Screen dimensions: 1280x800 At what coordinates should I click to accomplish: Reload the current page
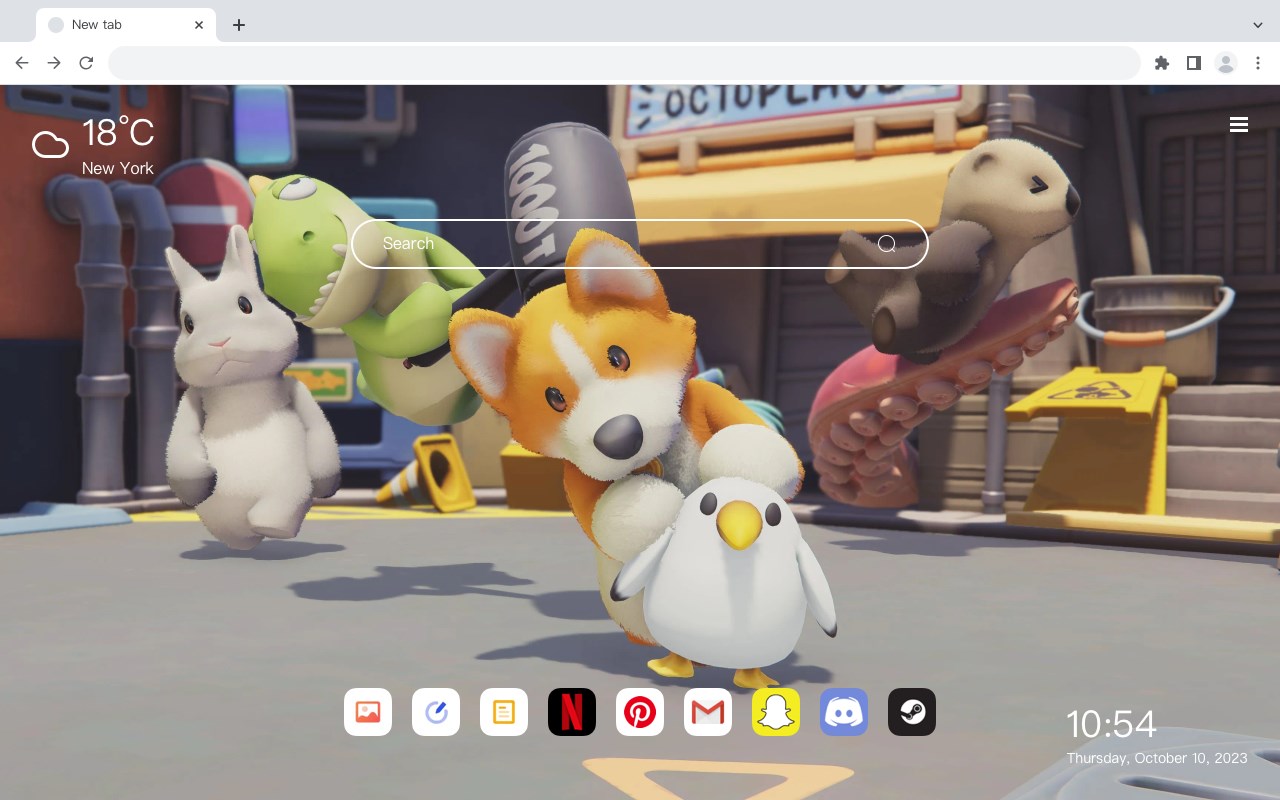[x=86, y=63]
